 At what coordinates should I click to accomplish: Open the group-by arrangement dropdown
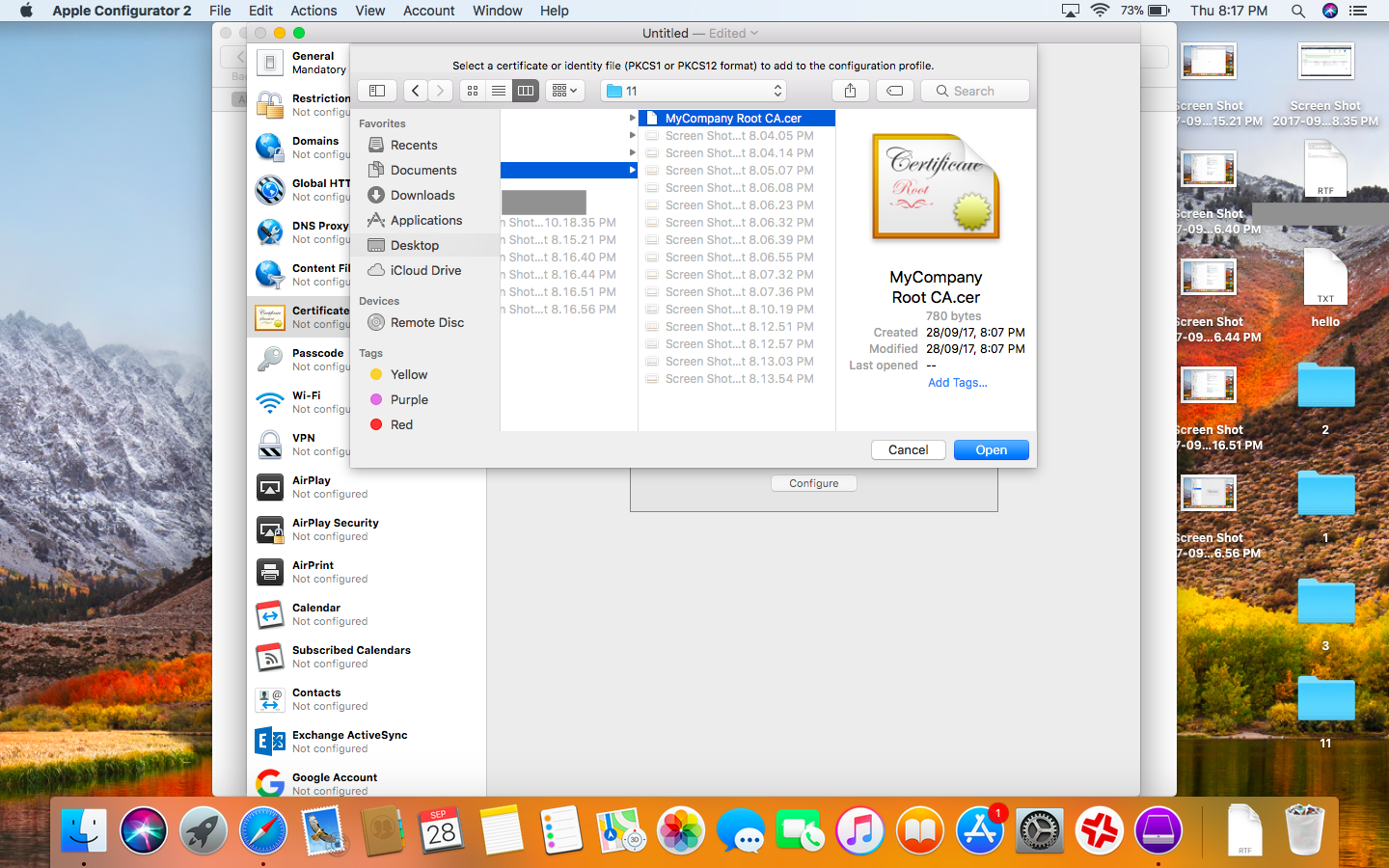(564, 91)
